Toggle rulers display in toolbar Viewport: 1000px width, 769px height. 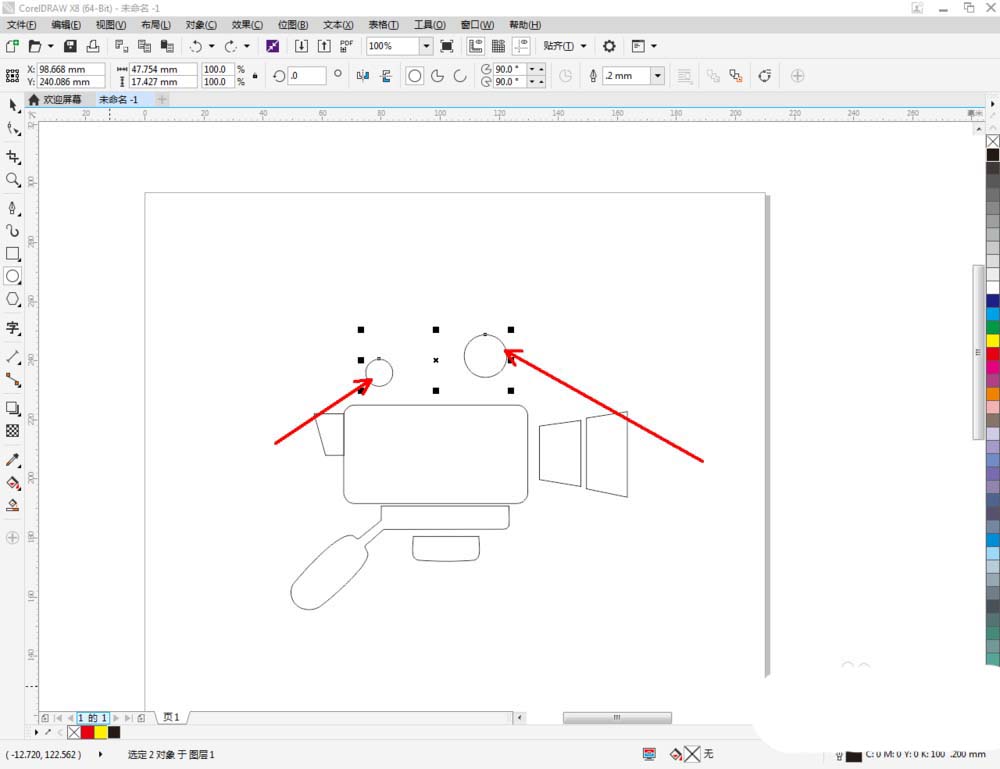[x=476, y=46]
